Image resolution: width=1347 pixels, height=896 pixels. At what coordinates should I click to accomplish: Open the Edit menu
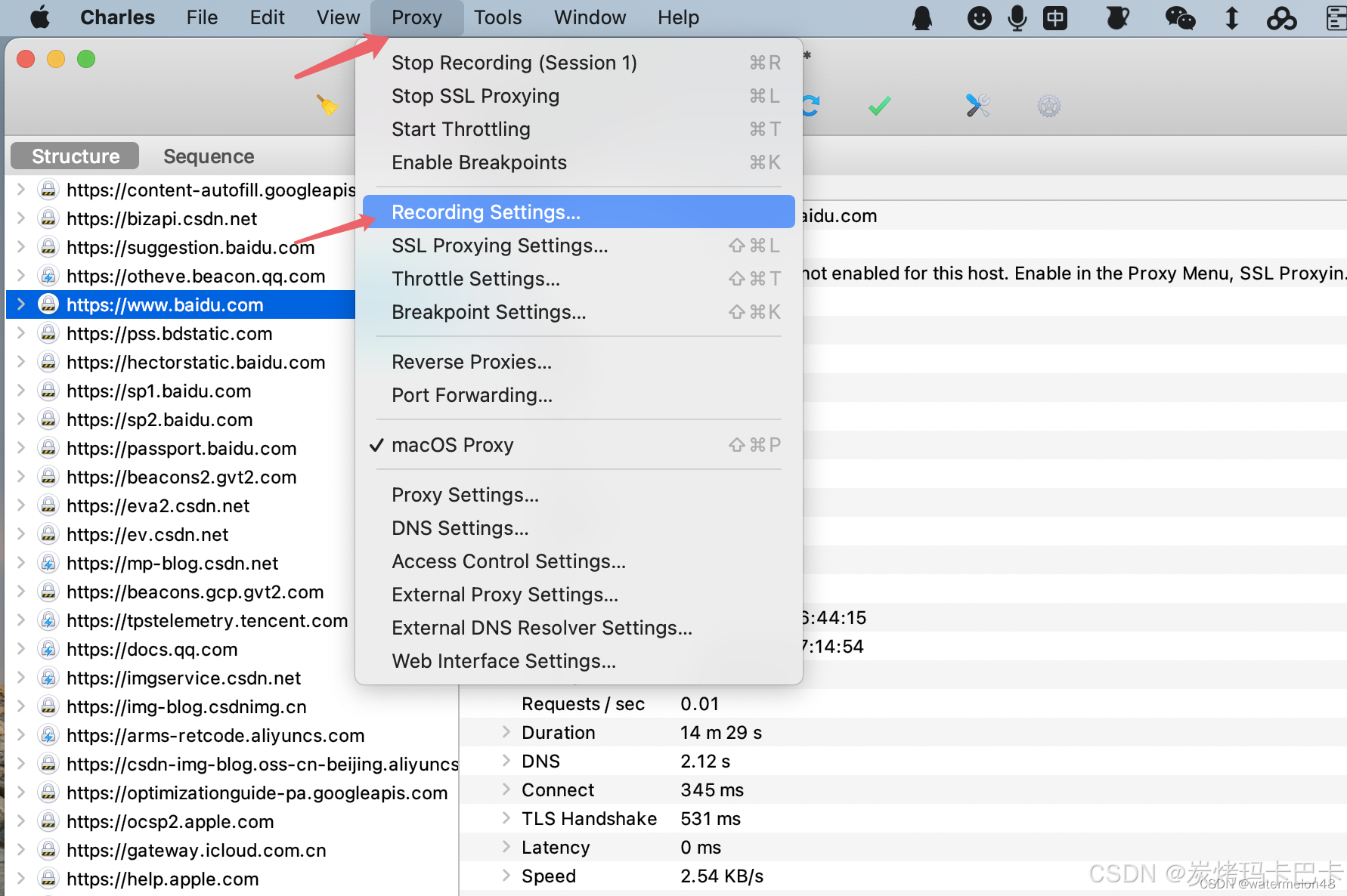tap(267, 17)
